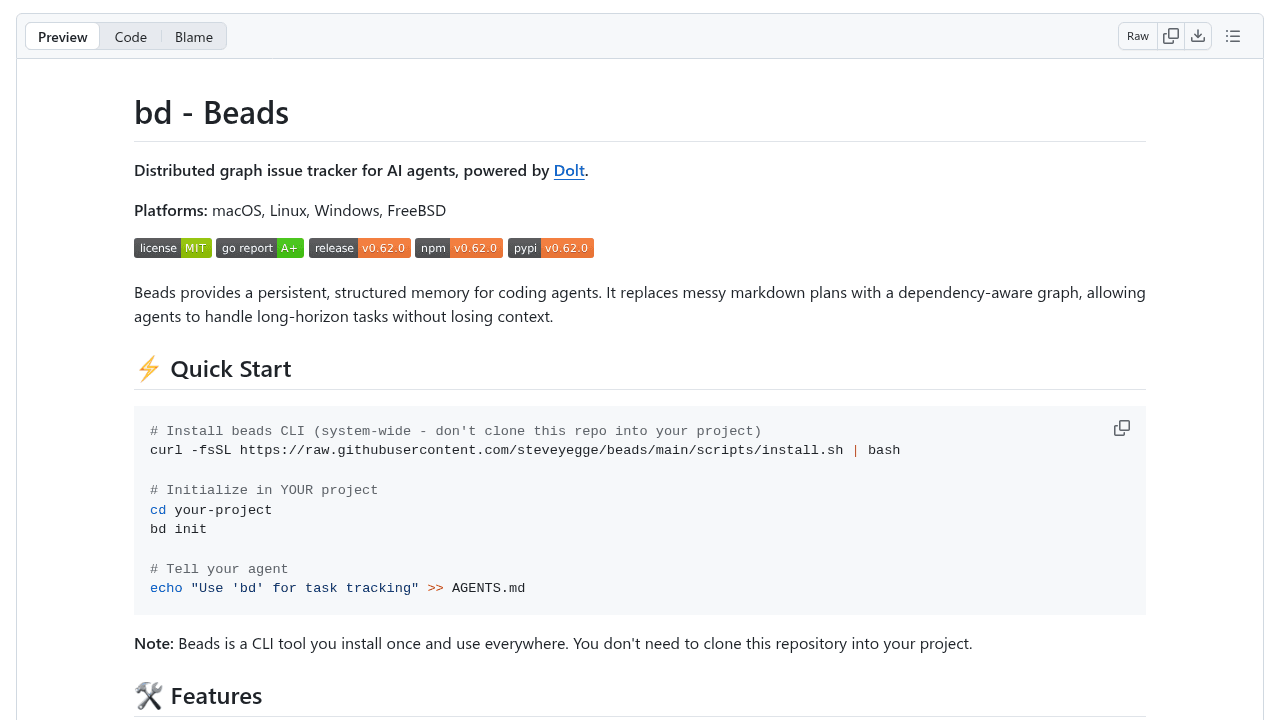Open the file outline icon
Image resolution: width=1280 pixels, height=720 pixels.
pyautogui.click(x=1233, y=35)
